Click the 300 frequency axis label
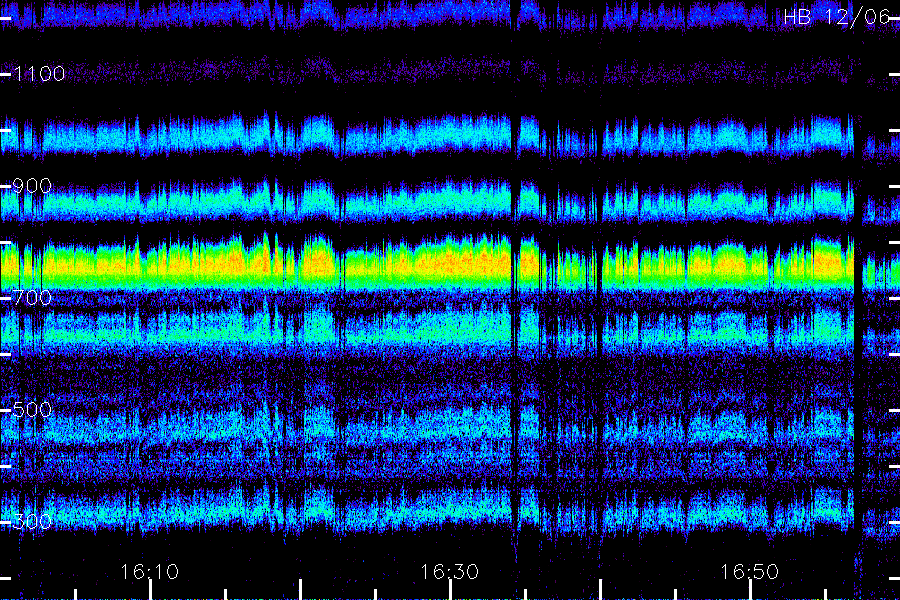 [32, 521]
